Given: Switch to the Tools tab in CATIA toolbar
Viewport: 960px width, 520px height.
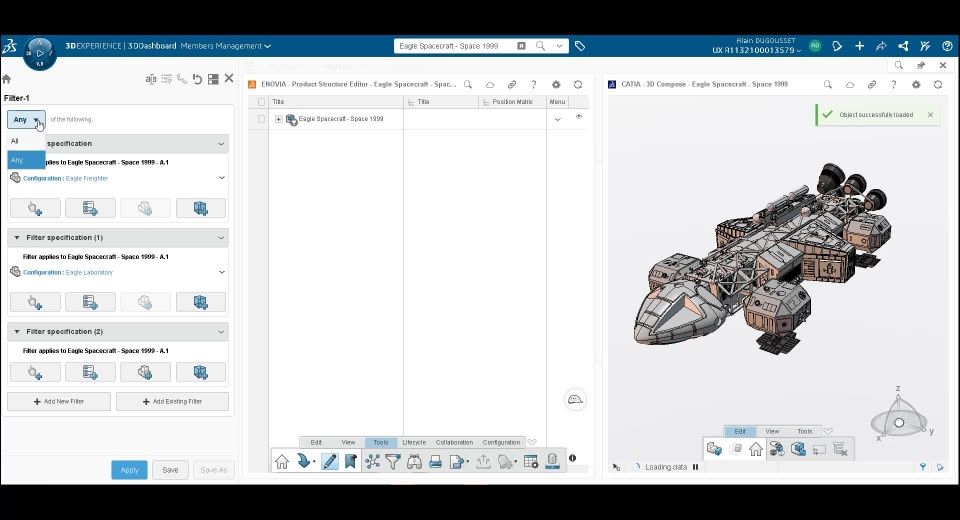Looking at the screenshot, I should coord(804,431).
